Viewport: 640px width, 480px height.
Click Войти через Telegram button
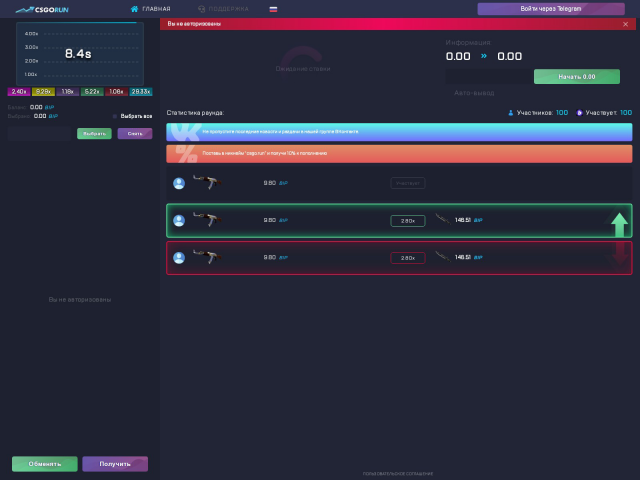pyautogui.click(x=551, y=9)
